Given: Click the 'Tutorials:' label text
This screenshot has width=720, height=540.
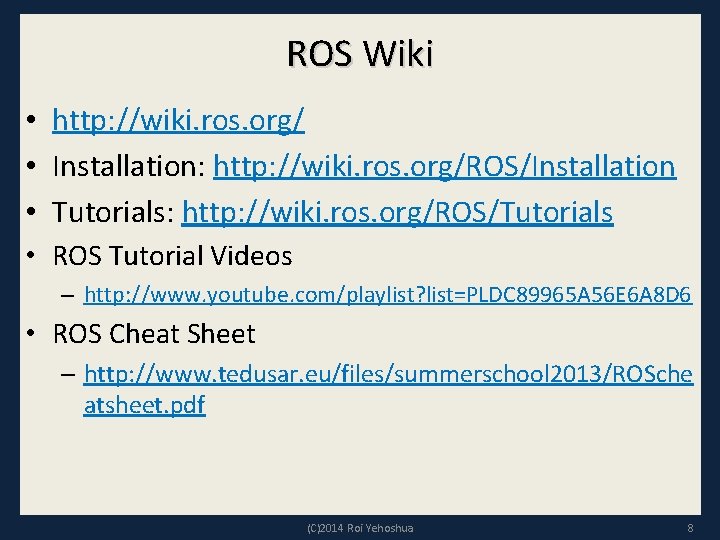Looking at the screenshot, I should 113,212.
